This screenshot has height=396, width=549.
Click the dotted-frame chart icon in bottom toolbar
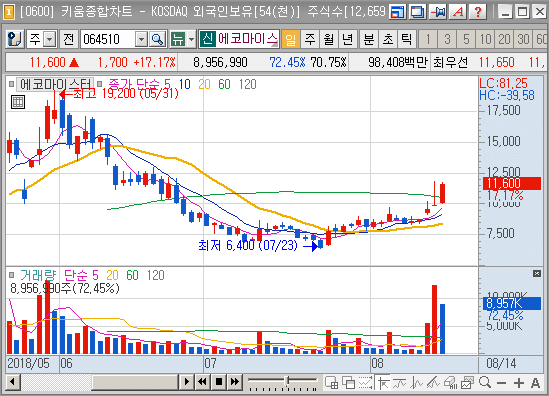point(365,383)
